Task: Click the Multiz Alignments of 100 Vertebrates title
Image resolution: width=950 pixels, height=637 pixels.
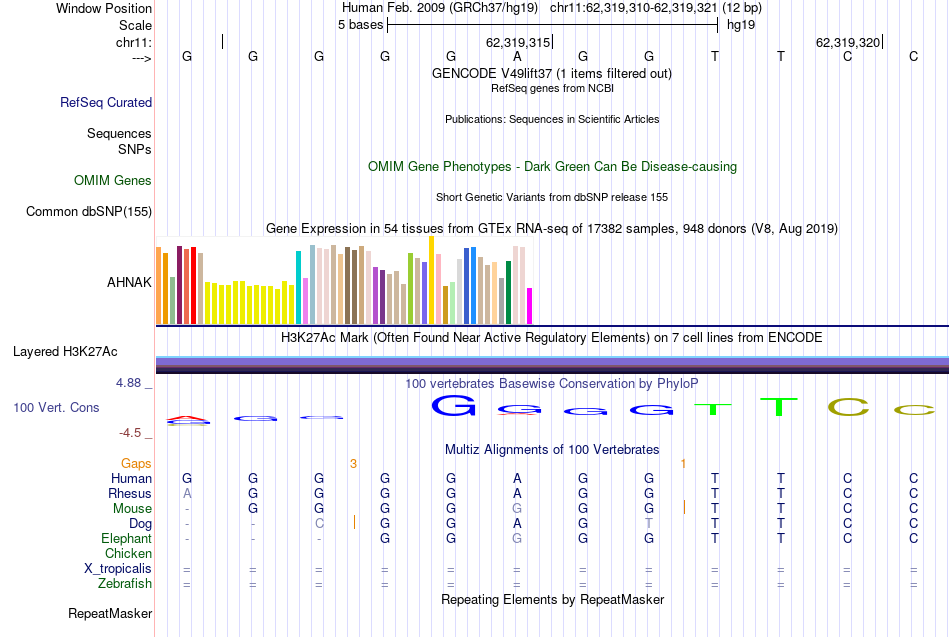Action: click(x=552, y=450)
